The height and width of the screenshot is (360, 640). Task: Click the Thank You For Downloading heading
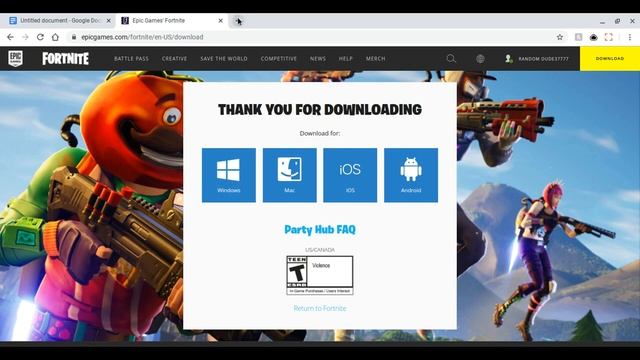(320, 109)
